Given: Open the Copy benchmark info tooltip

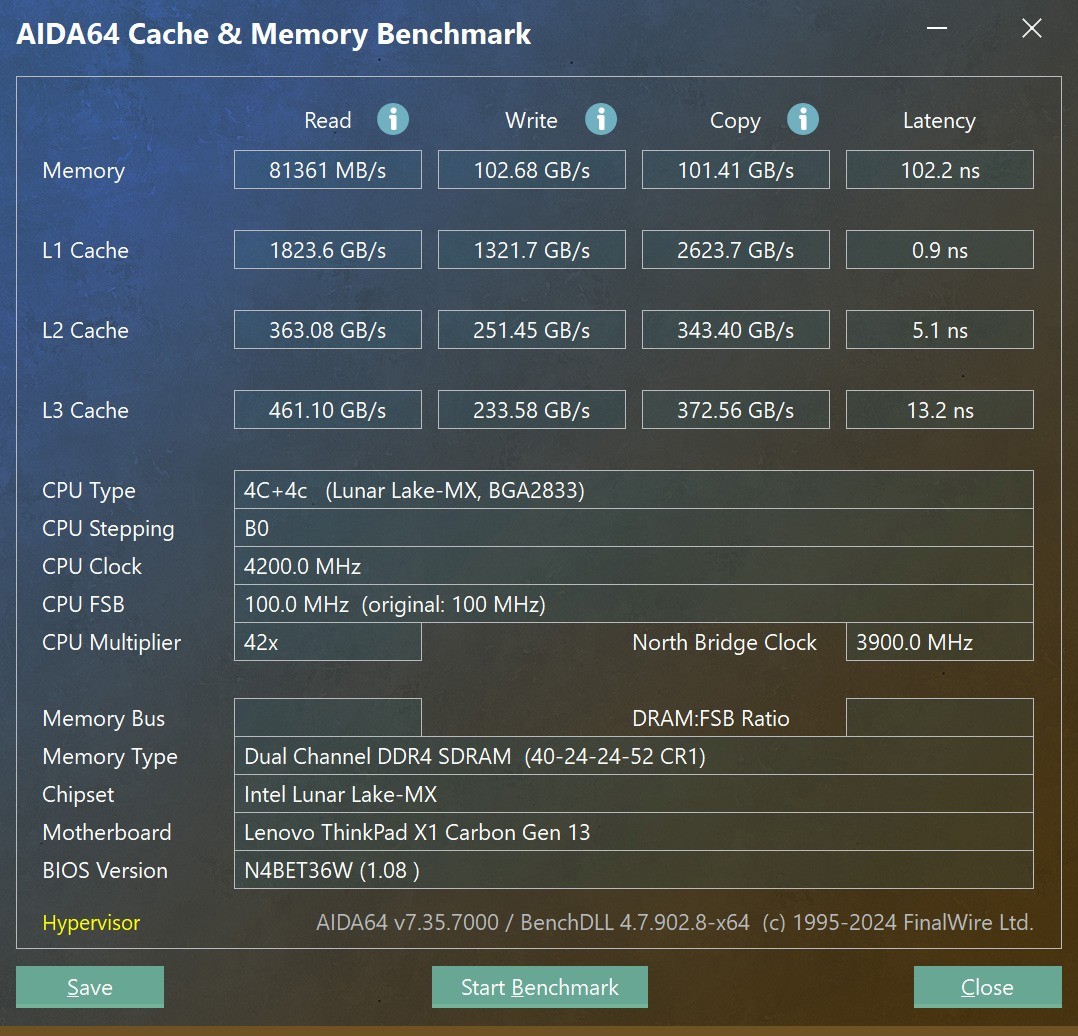Looking at the screenshot, I should tap(803, 119).
